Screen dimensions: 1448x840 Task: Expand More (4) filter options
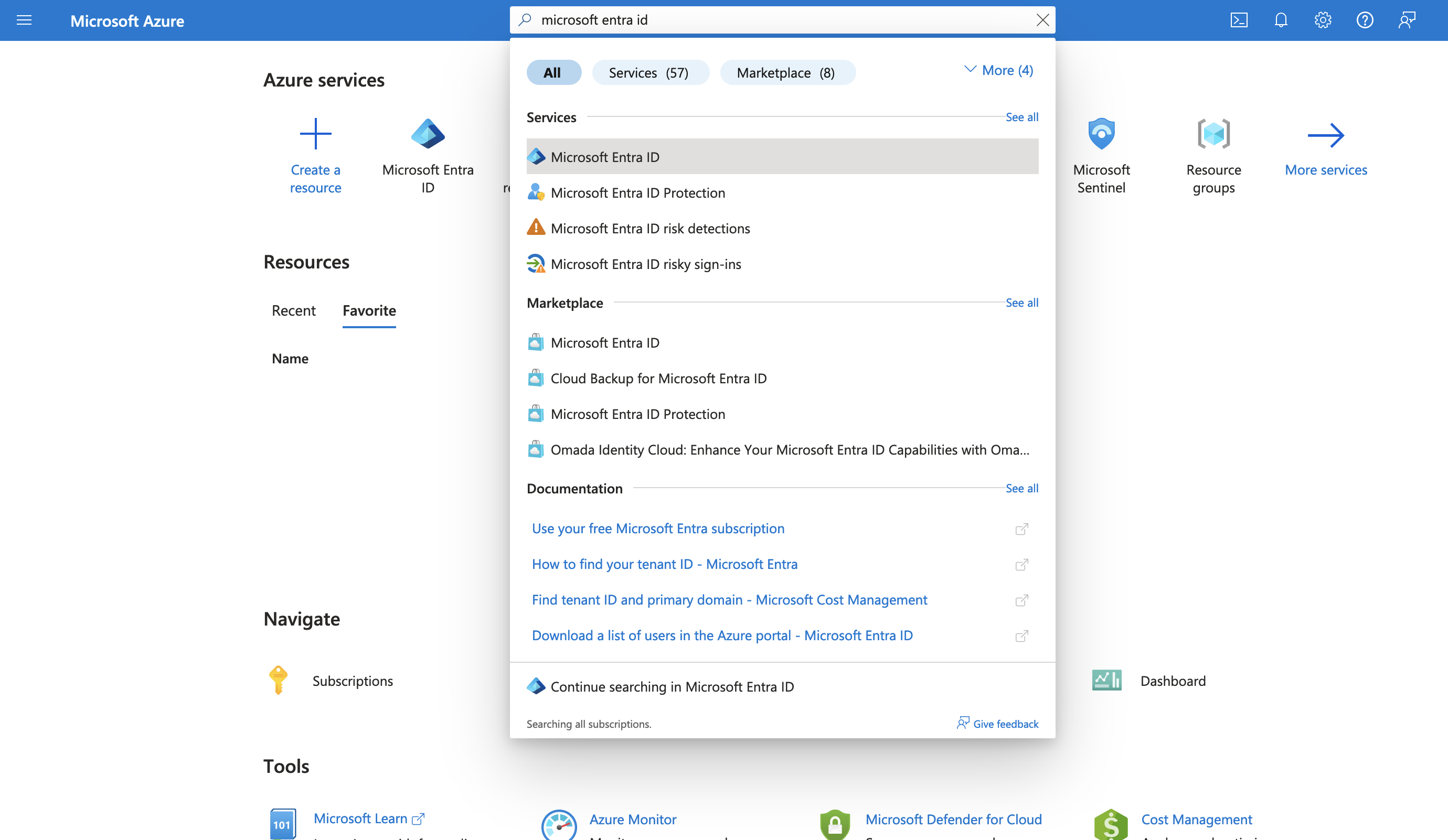(999, 70)
